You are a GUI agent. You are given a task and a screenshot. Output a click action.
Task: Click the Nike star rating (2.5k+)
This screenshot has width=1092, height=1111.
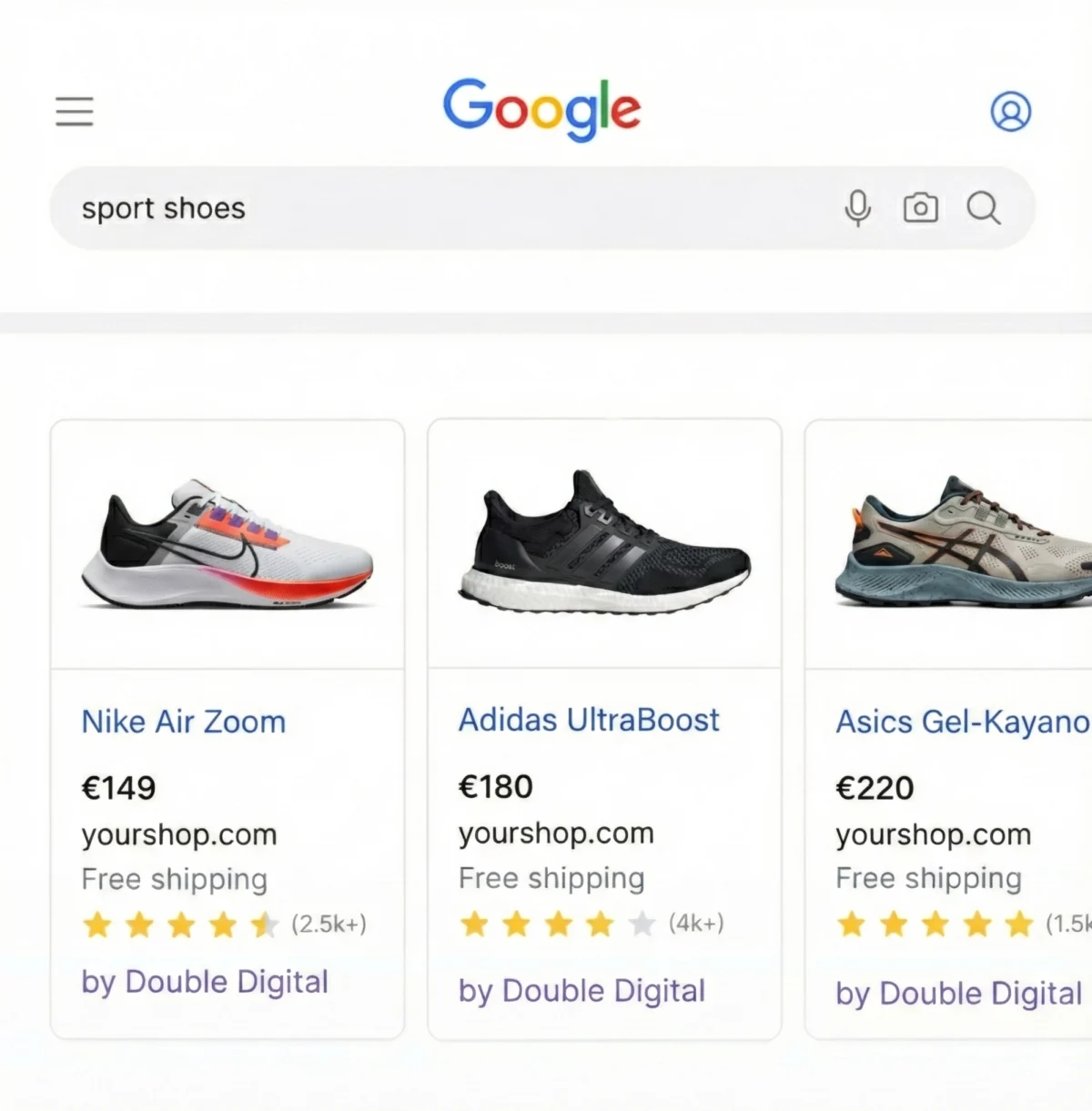[223, 925]
